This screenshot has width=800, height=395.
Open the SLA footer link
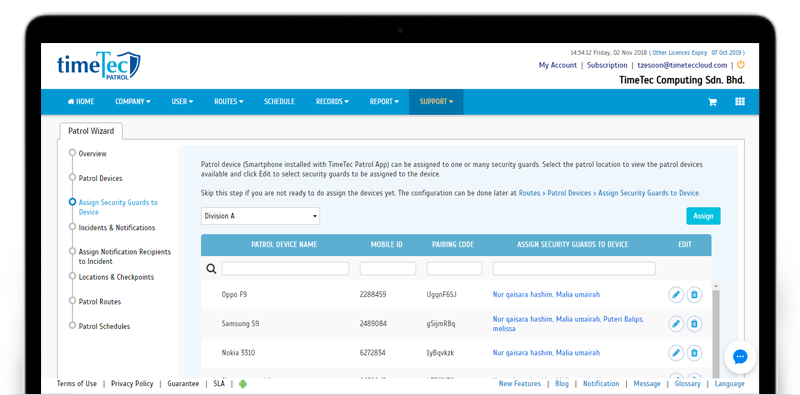219,384
